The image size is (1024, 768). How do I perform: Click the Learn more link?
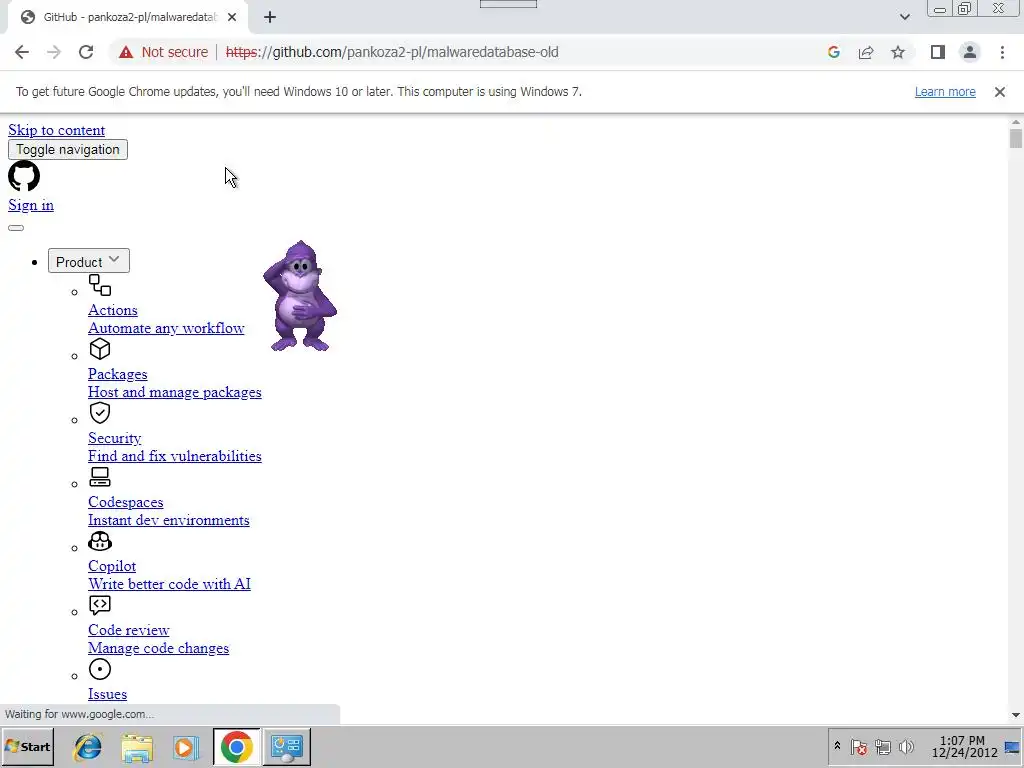click(x=945, y=92)
